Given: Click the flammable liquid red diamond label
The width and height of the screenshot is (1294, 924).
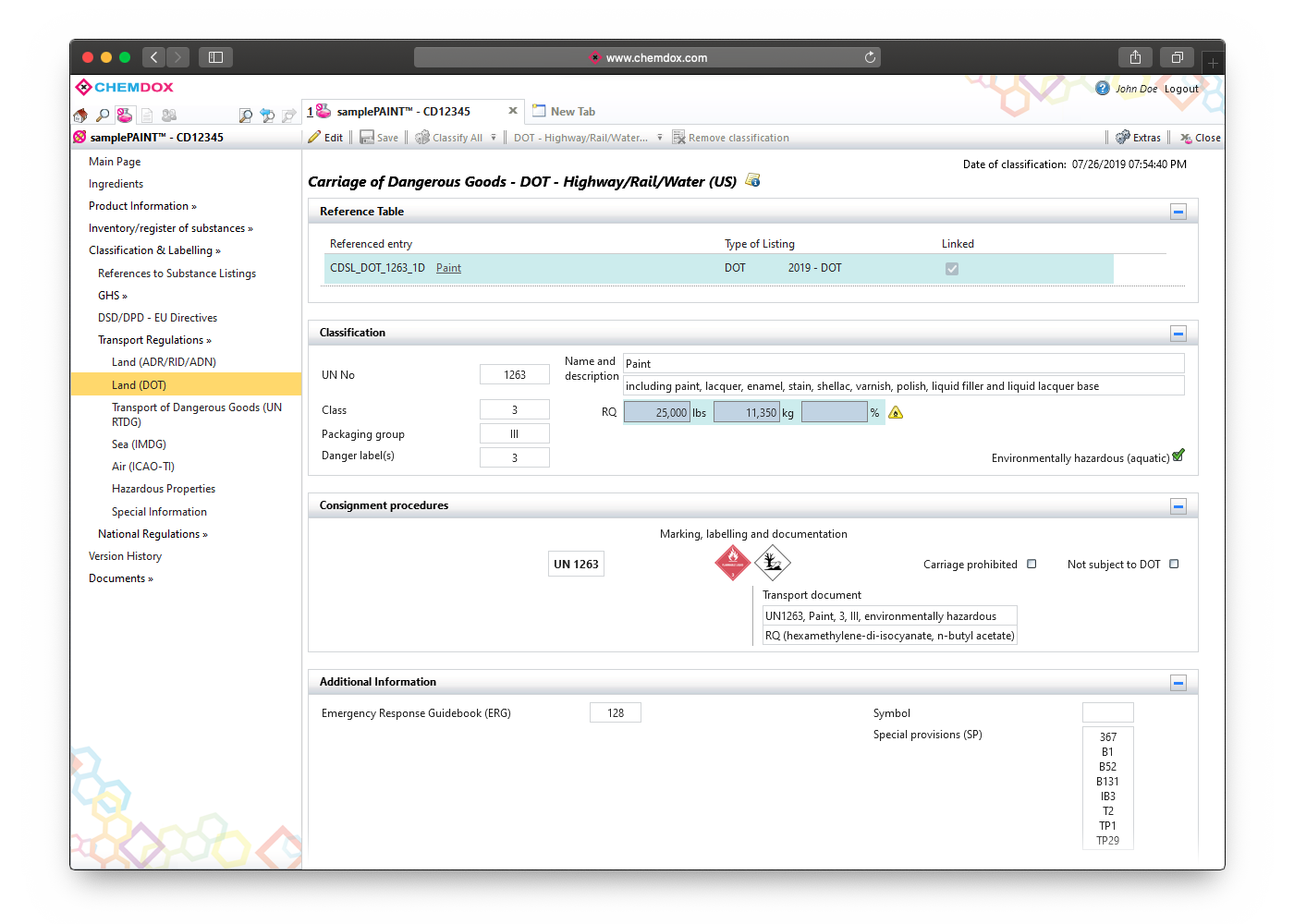Looking at the screenshot, I should click(x=733, y=563).
